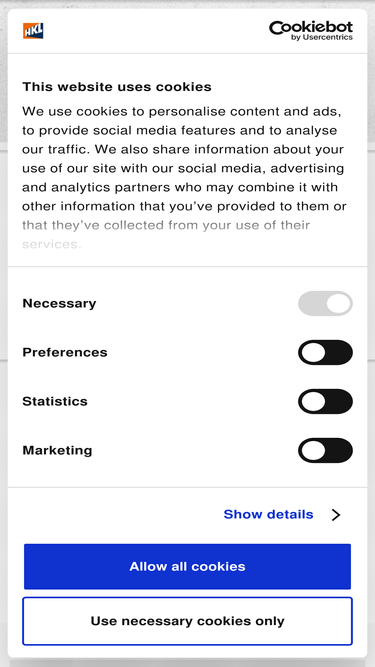Click the faded line that they've collected
The width and height of the screenshot is (375, 667).
tap(166, 225)
